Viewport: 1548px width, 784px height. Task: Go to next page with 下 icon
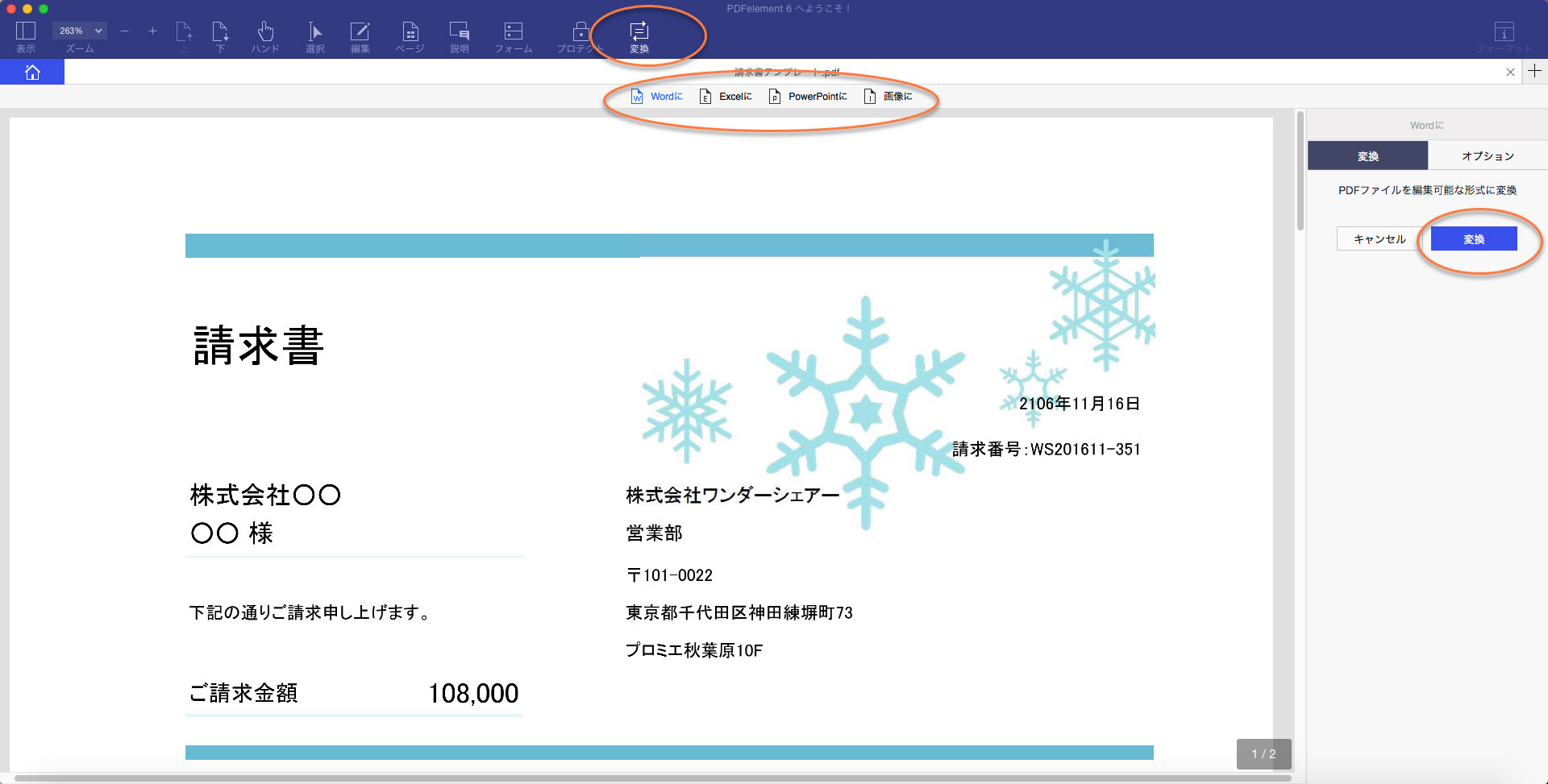pyautogui.click(x=220, y=32)
